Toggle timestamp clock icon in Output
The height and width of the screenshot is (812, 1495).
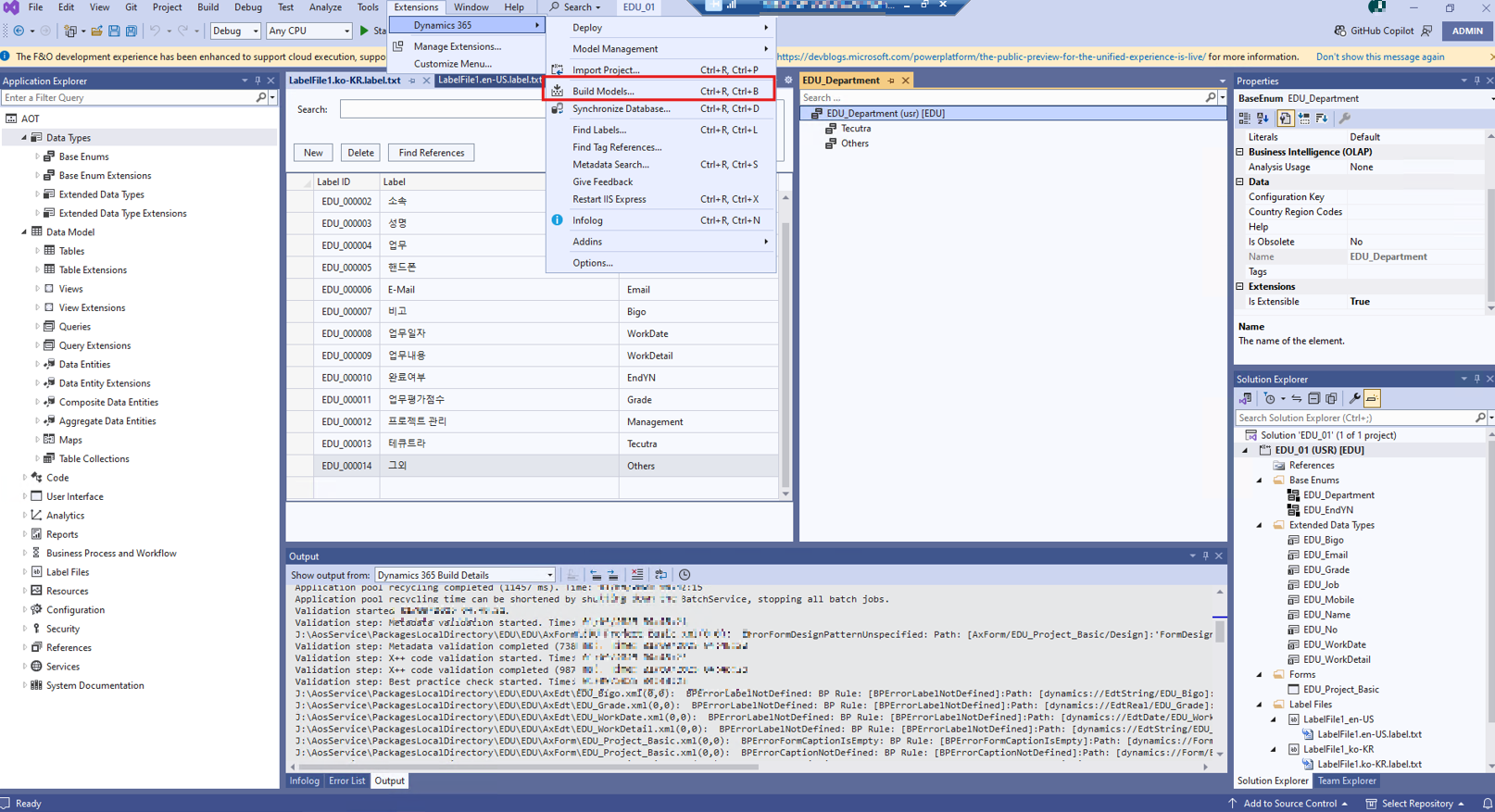685,575
